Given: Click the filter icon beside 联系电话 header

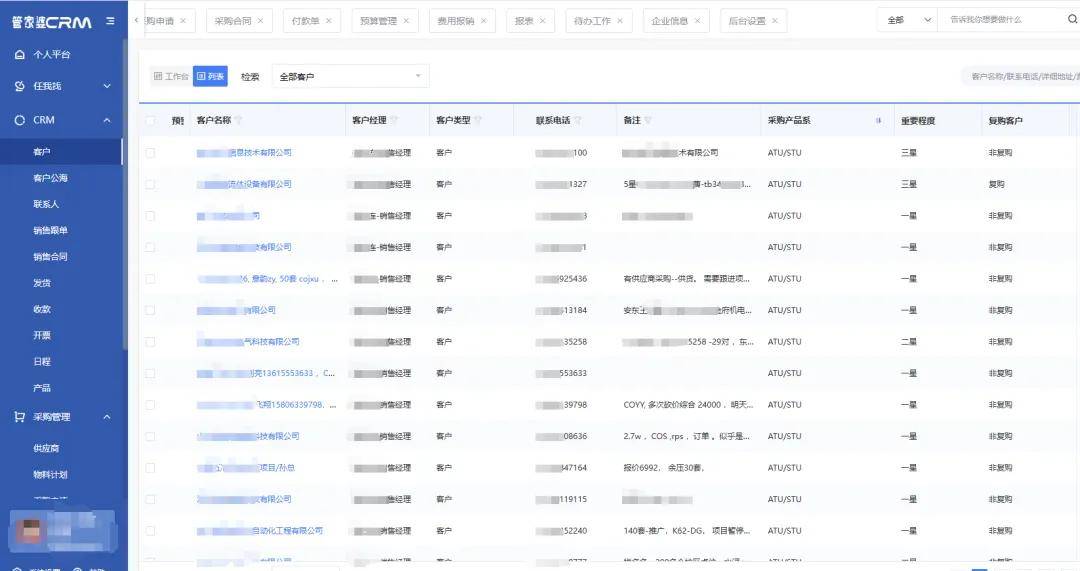Looking at the screenshot, I should tap(578, 121).
